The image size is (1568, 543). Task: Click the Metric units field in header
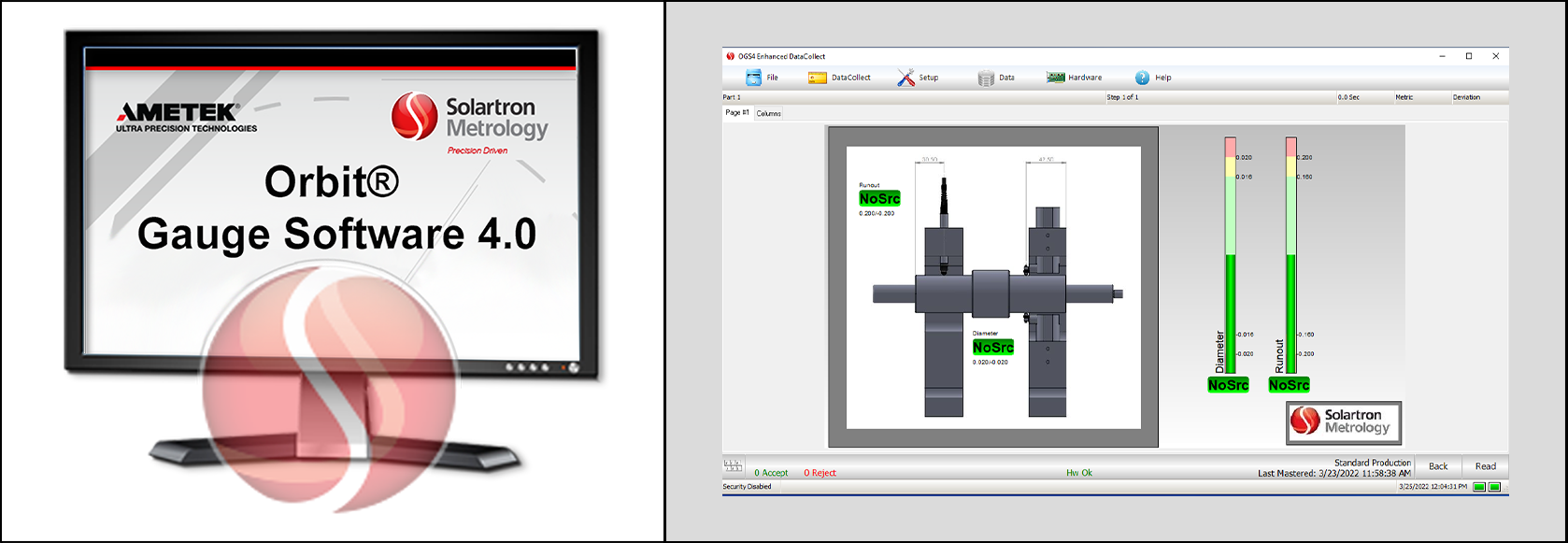click(x=1404, y=97)
